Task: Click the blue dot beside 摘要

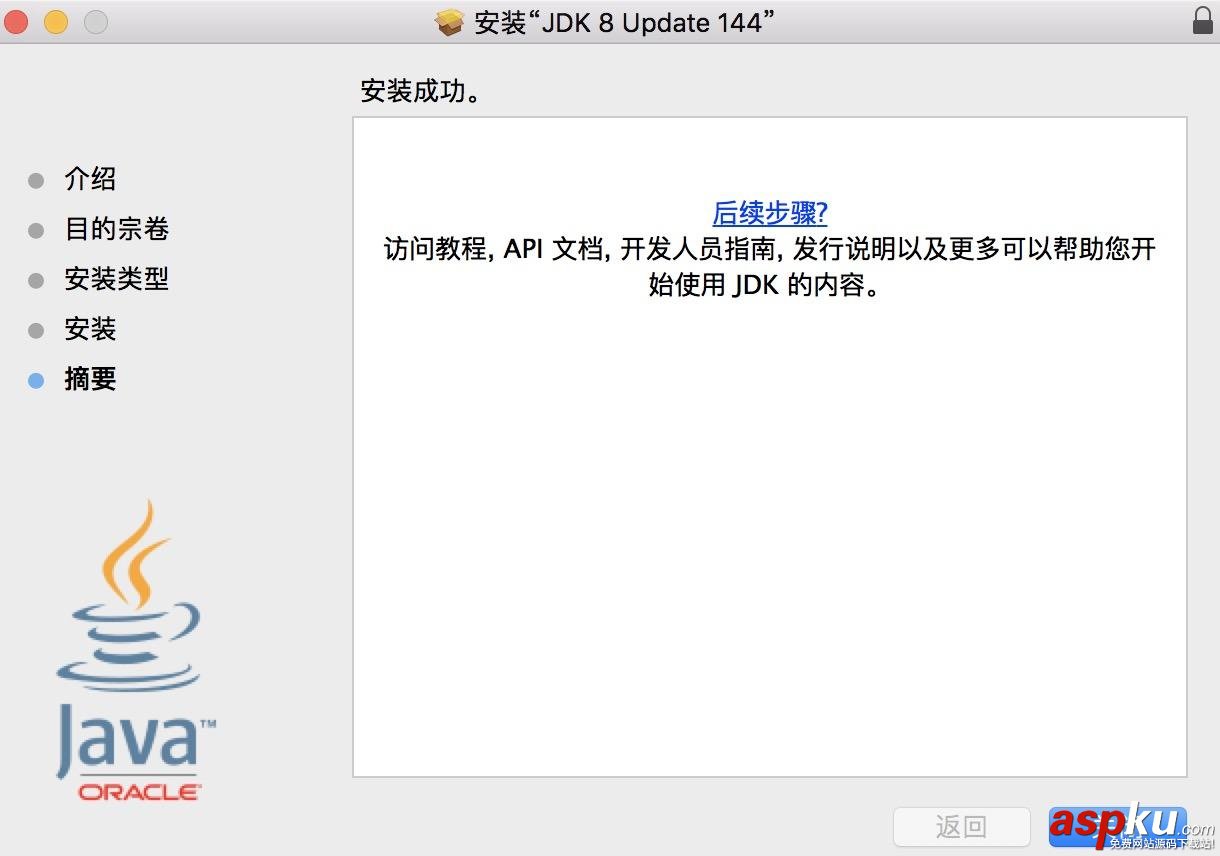Action: pyautogui.click(x=37, y=379)
